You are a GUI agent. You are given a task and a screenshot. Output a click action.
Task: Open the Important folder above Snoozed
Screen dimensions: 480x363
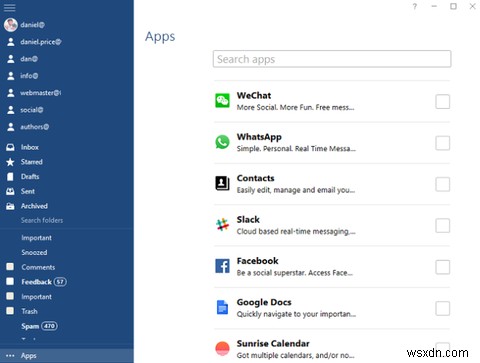coord(36,238)
